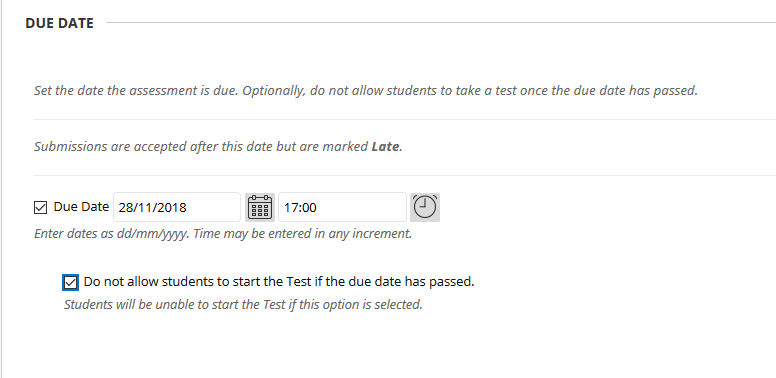The image size is (776, 378).
Task: Choose due time via alarm clock icon
Action: pos(425,207)
